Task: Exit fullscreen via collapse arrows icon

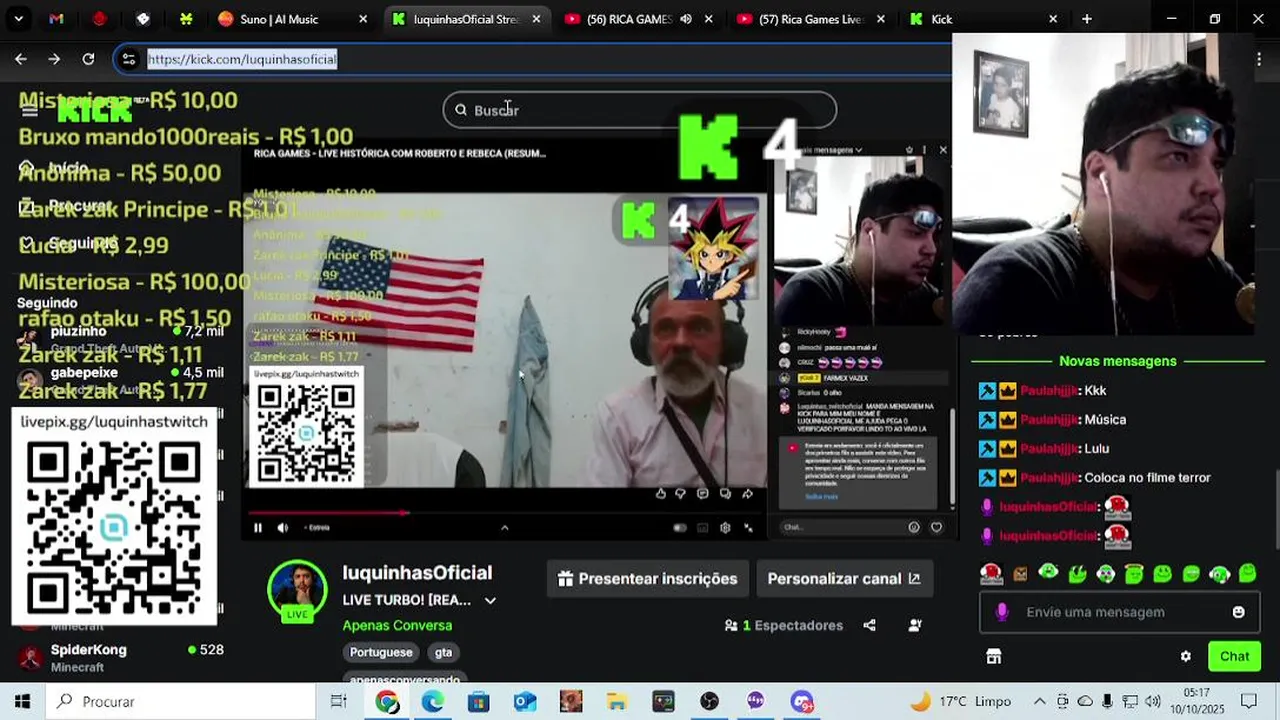Action: [x=748, y=528]
